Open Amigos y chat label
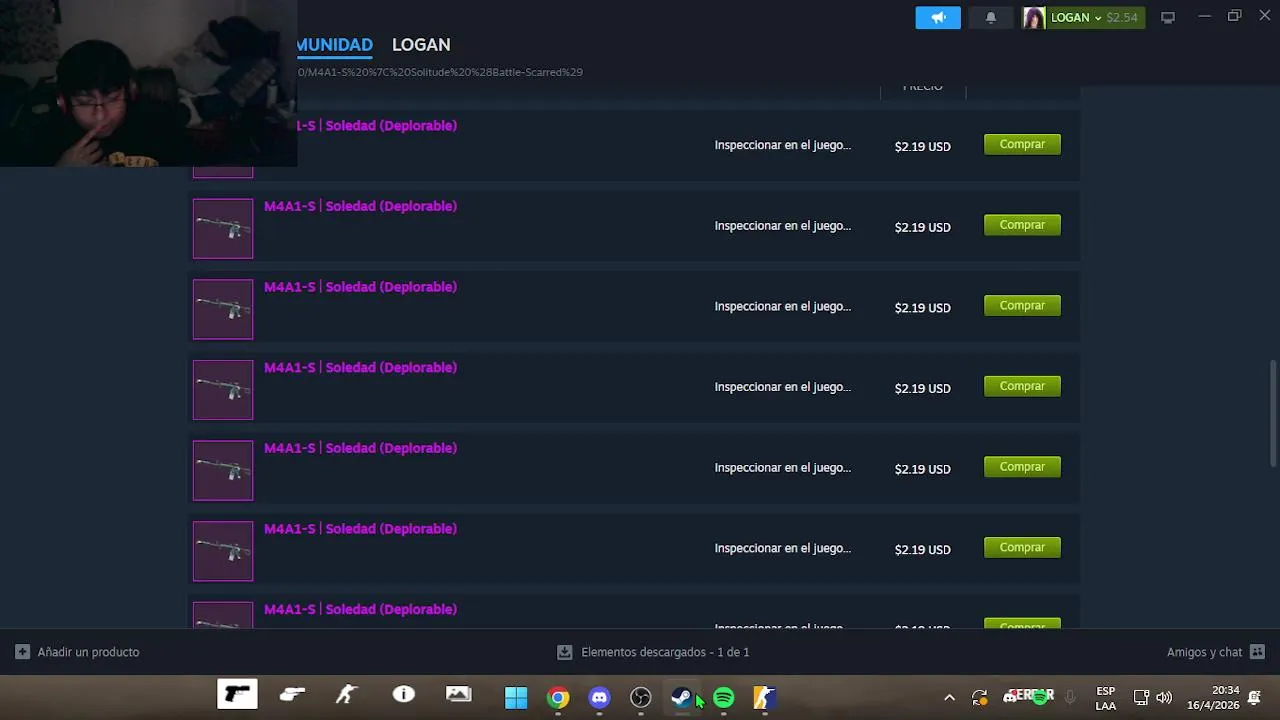This screenshot has height=720, width=1280. coord(1204,652)
